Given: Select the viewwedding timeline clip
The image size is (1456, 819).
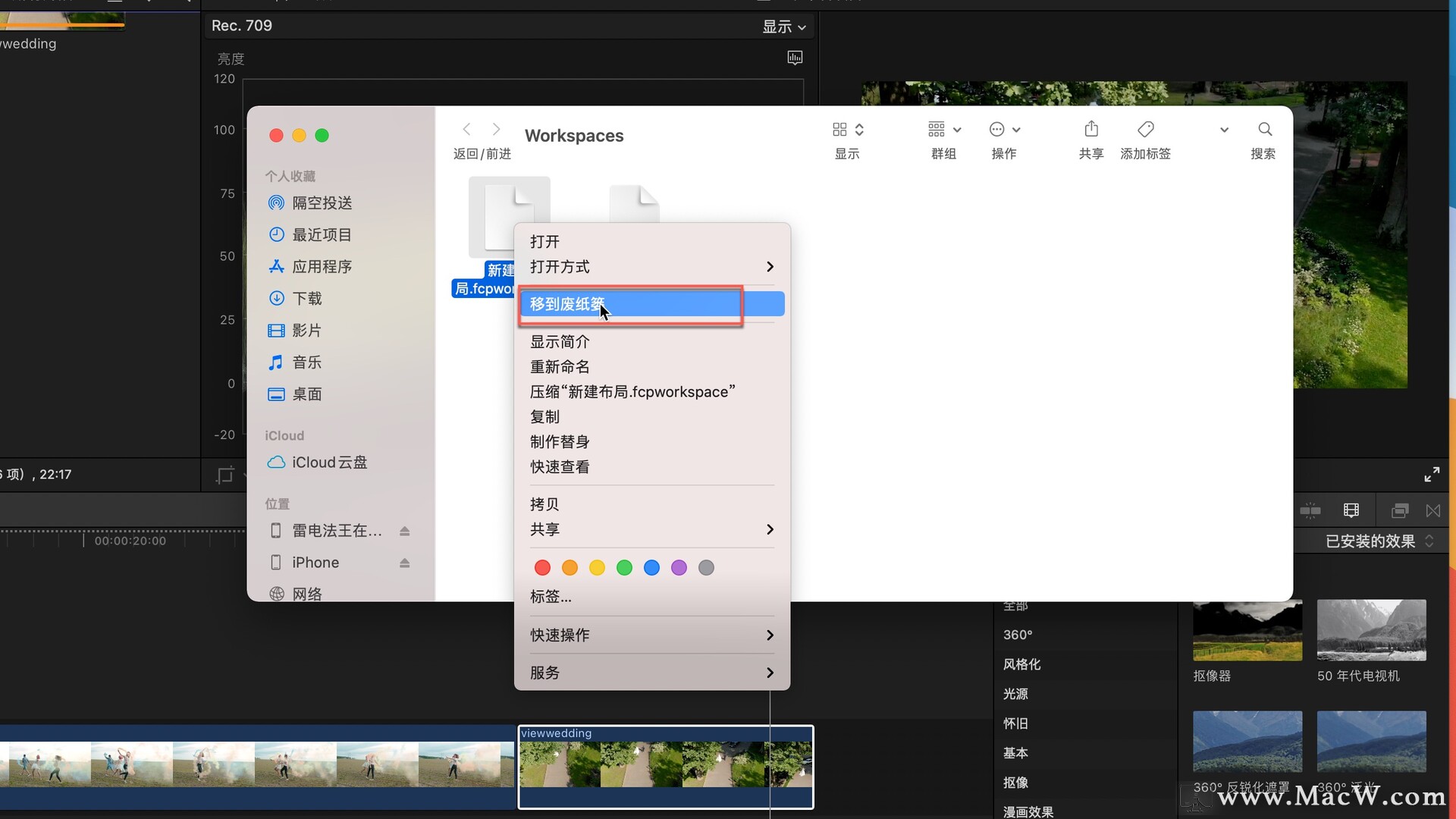Looking at the screenshot, I should (x=666, y=767).
